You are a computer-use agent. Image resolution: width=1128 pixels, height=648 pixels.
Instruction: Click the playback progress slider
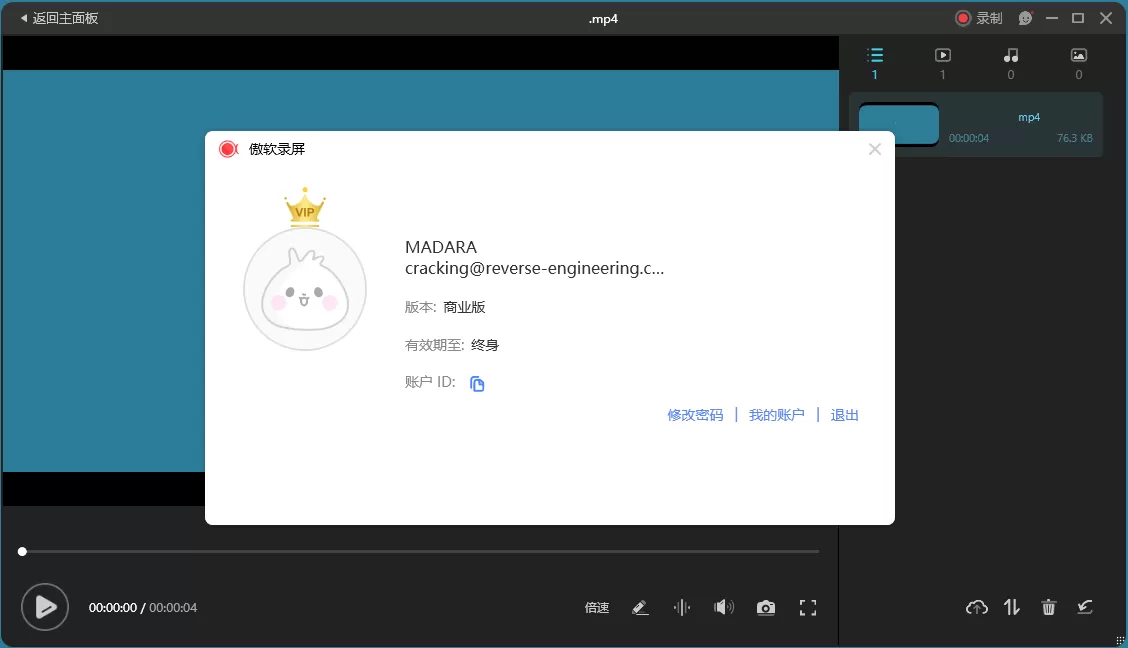click(x=420, y=551)
